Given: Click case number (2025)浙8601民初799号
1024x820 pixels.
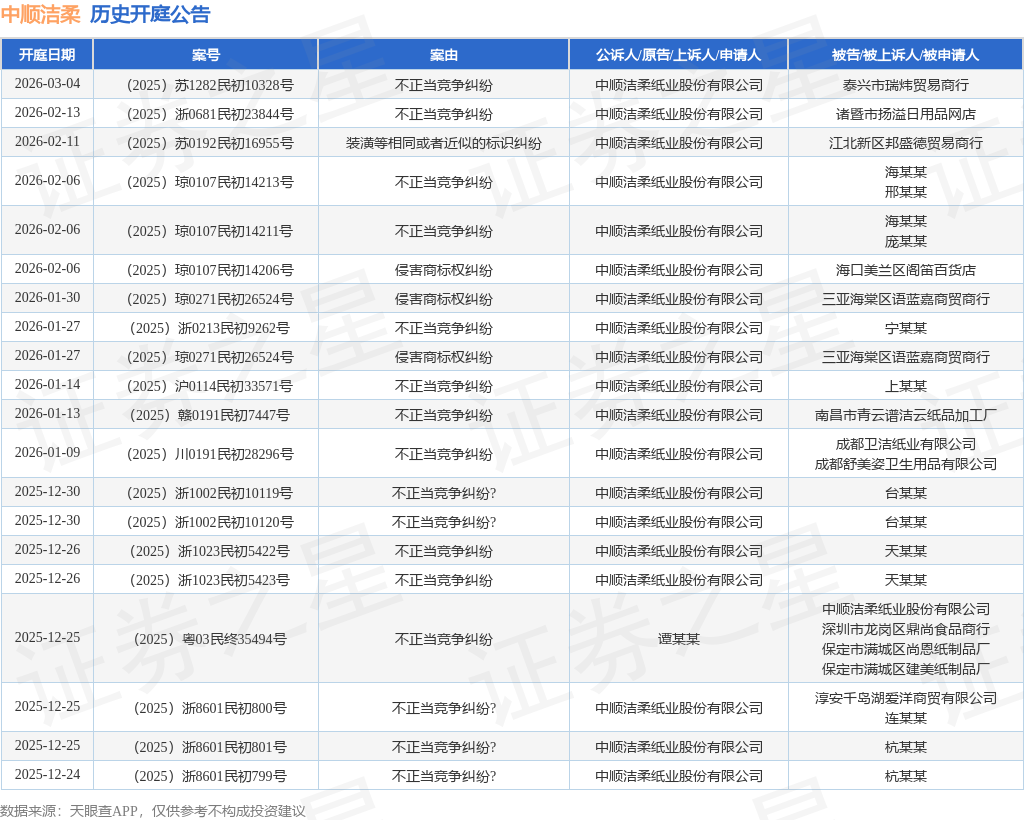Looking at the screenshot, I should coord(210,776).
